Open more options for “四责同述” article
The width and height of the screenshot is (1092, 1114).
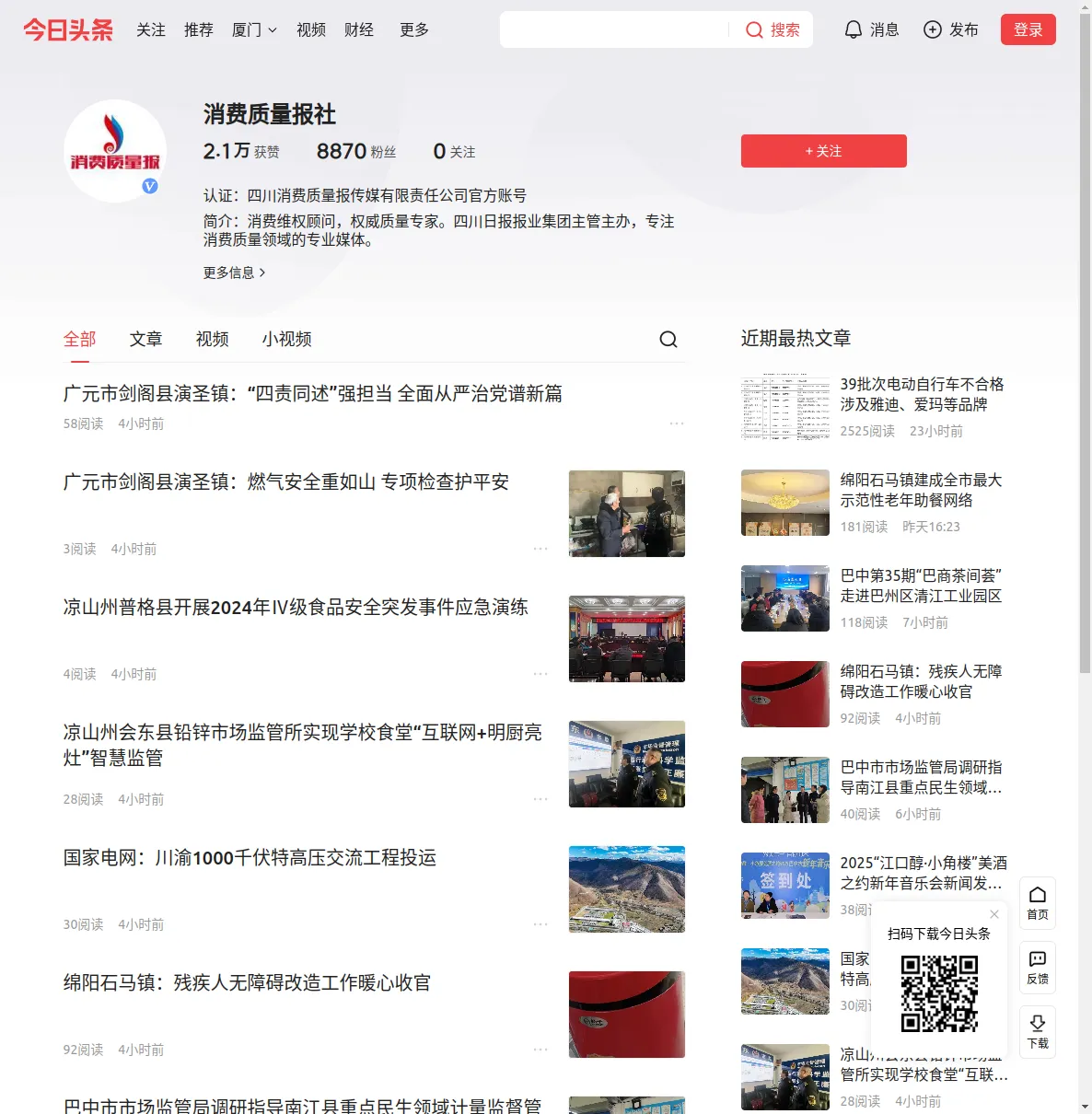(x=677, y=424)
